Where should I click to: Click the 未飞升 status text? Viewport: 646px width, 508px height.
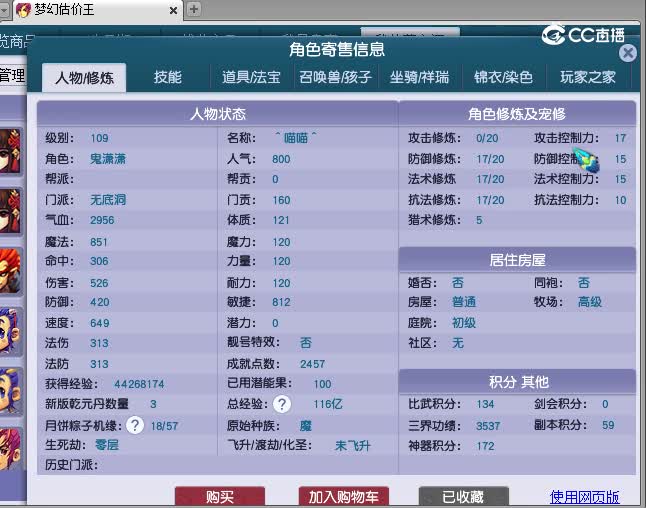353,445
